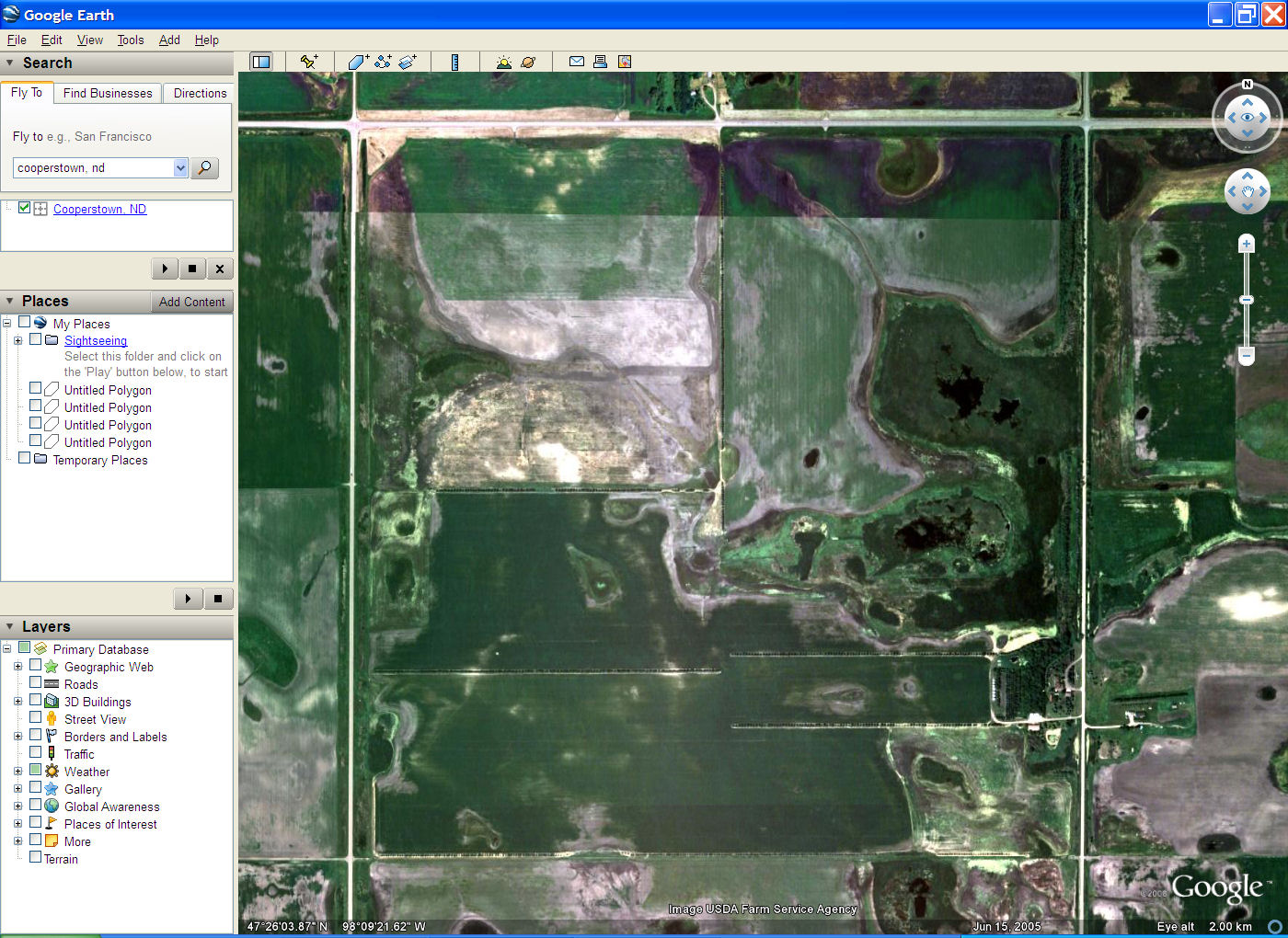Image resolution: width=1288 pixels, height=938 pixels.
Task: Click the Look joystick eye control
Action: tap(1248, 118)
